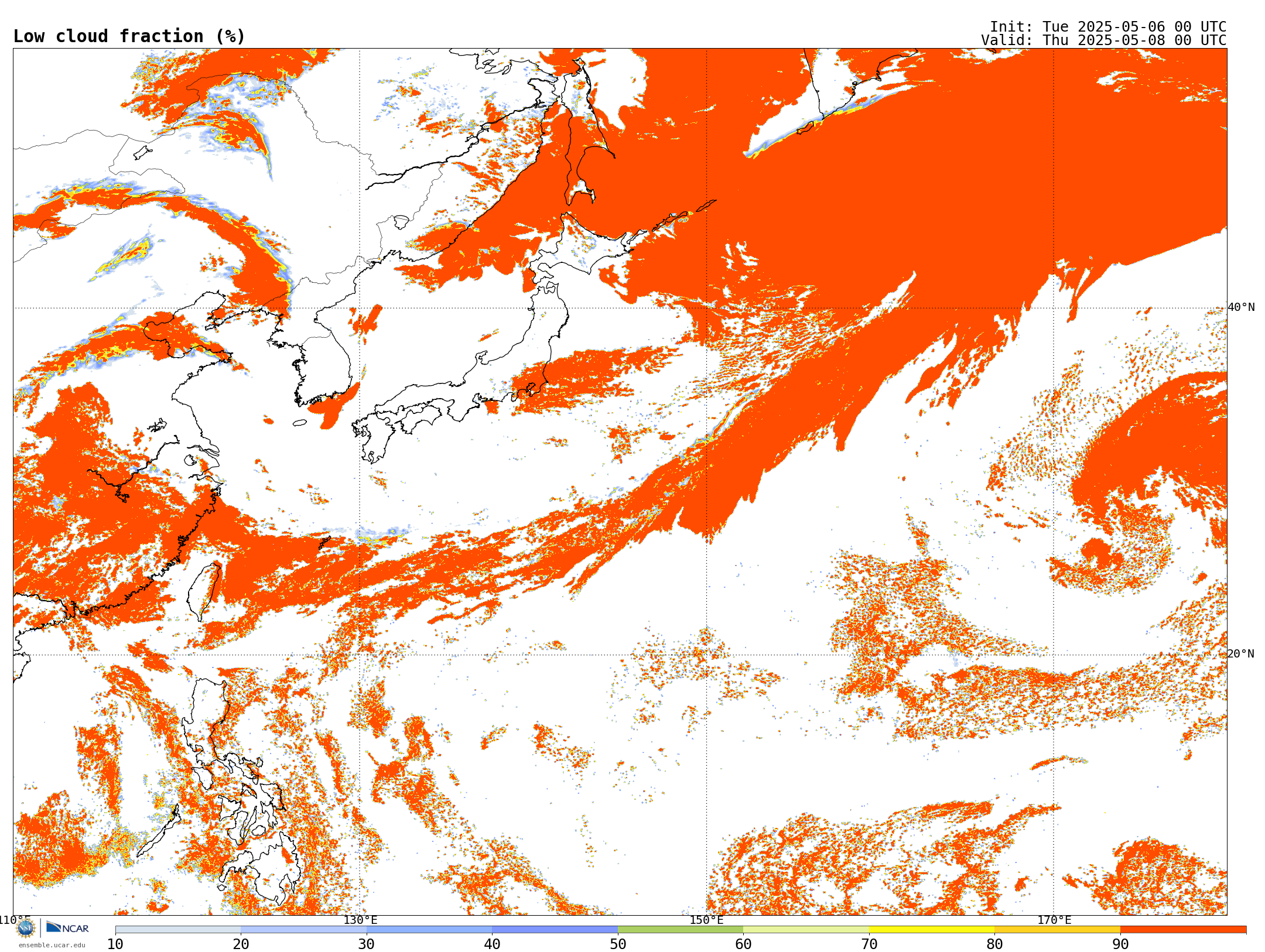Click the 170°E longitude label
The width and height of the screenshot is (1265, 952).
point(1054,920)
